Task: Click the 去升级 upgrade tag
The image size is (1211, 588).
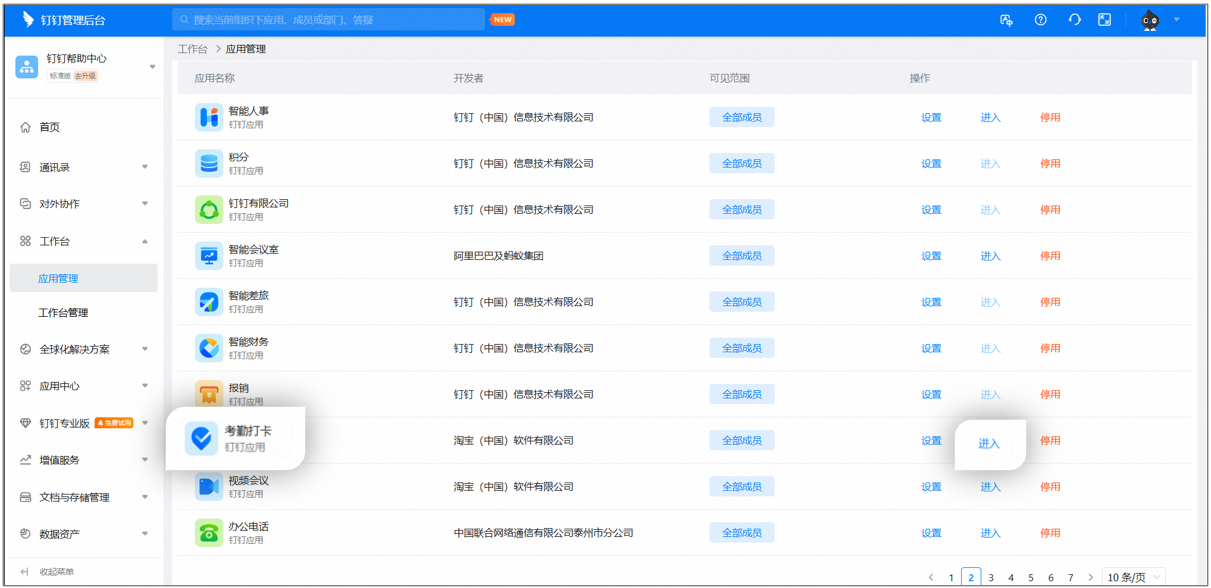Action: tap(86, 76)
